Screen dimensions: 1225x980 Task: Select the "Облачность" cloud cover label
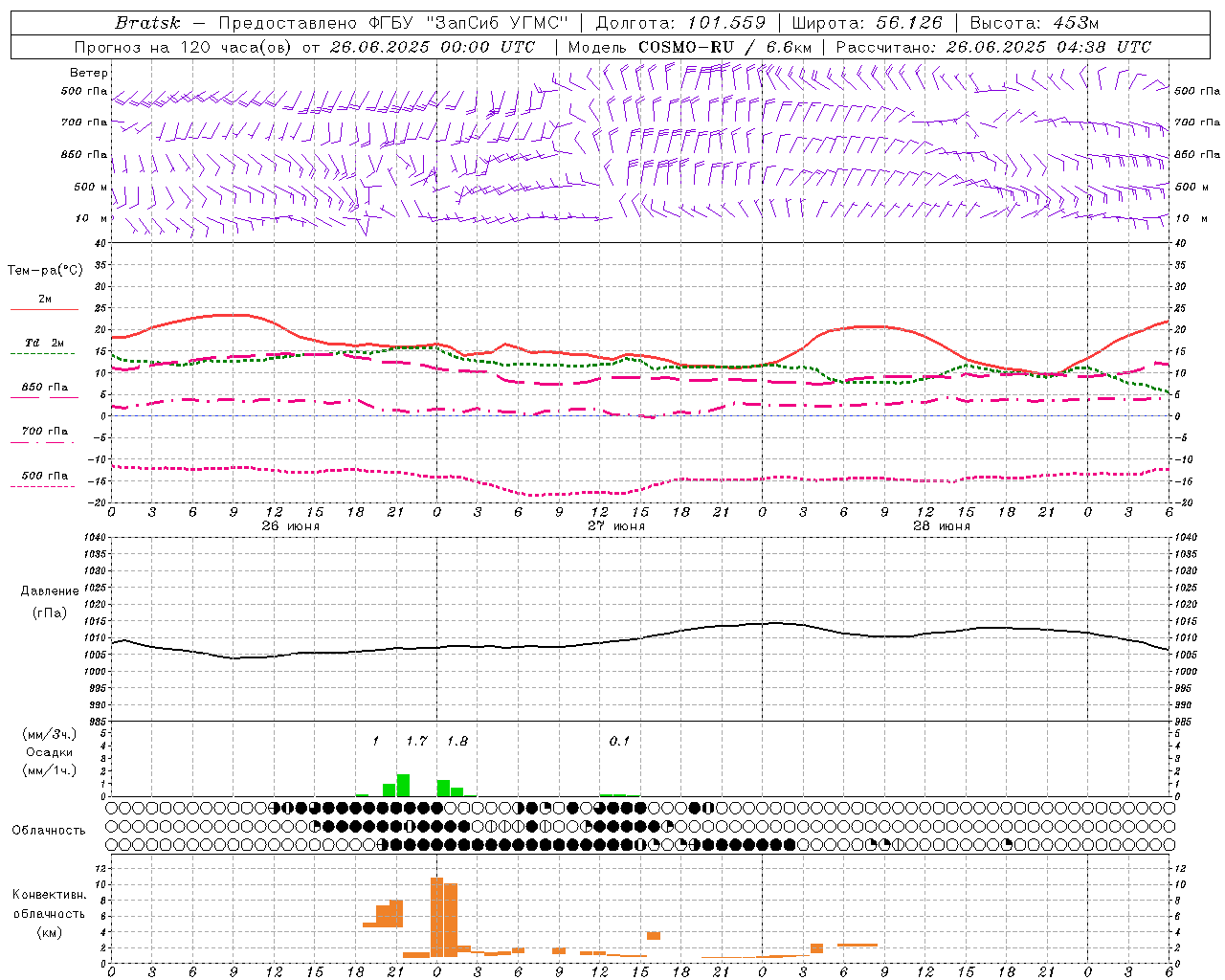pos(49,830)
